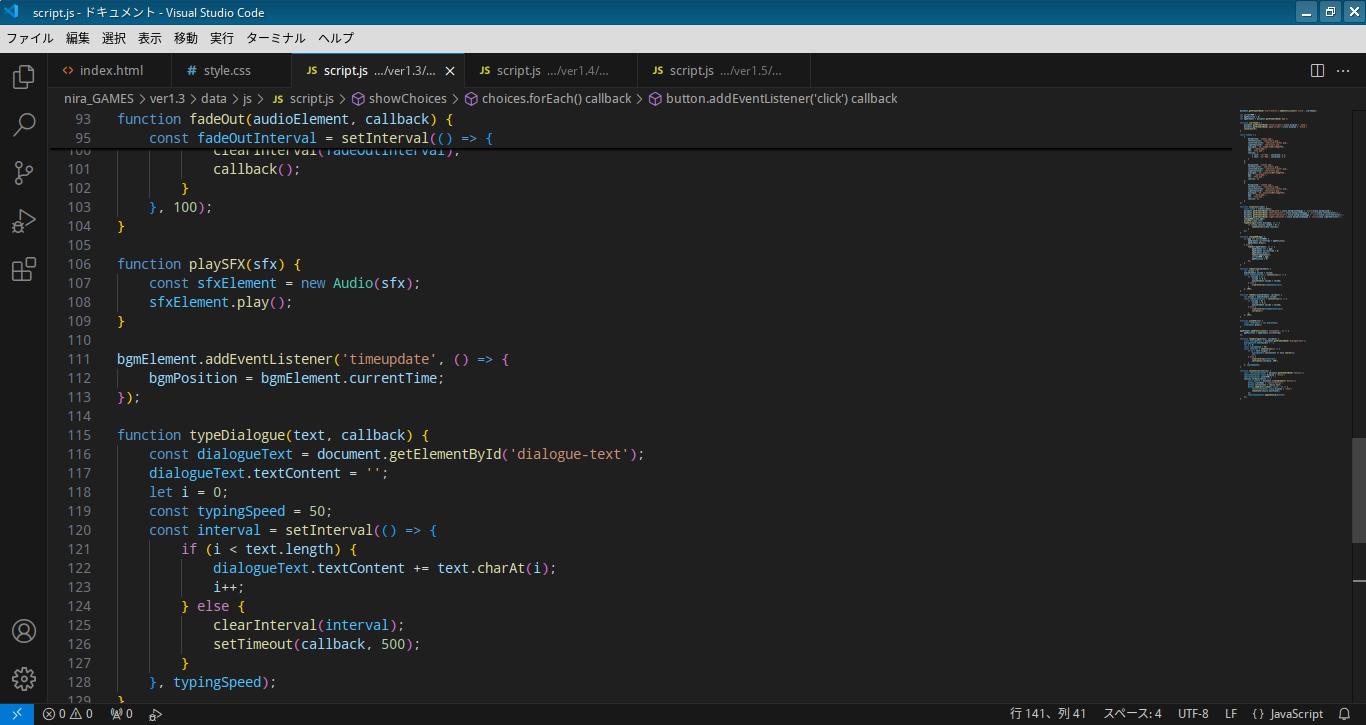Click the line and column indicator
The height and width of the screenshot is (725, 1366).
[1047, 714]
